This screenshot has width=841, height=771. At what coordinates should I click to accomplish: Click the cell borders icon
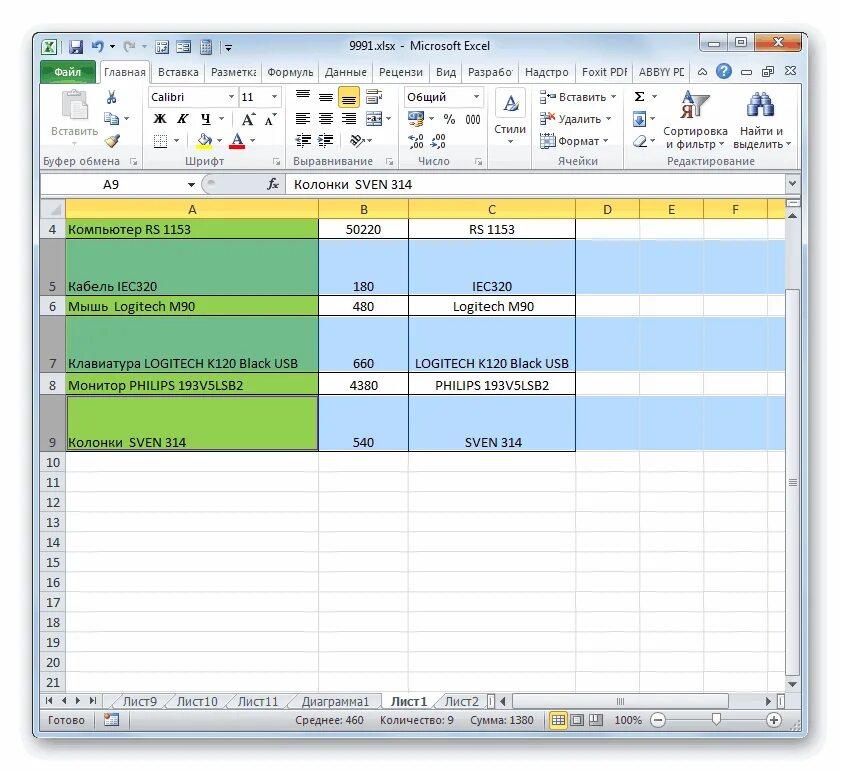coord(160,141)
